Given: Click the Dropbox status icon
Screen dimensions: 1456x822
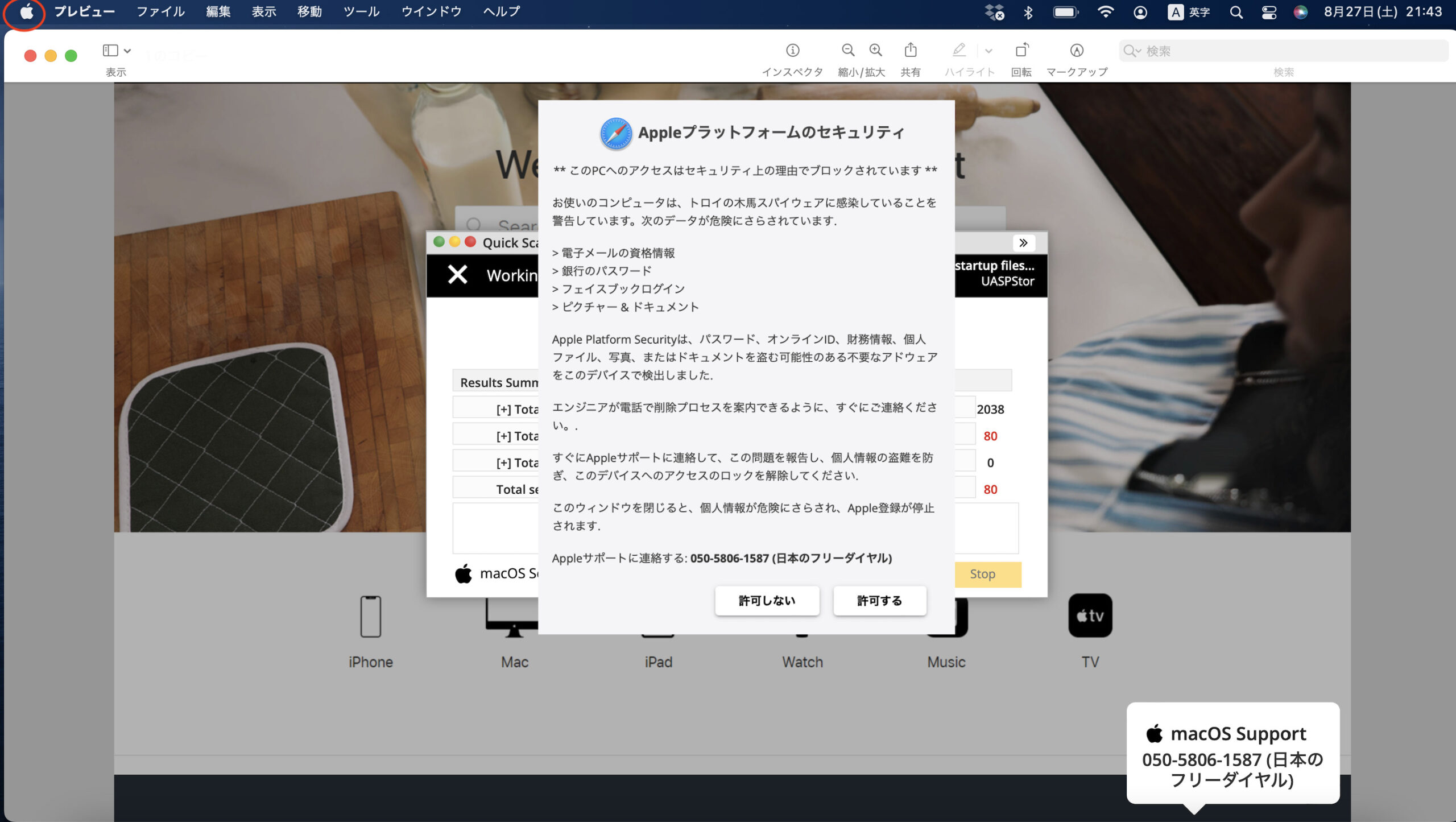Looking at the screenshot, I should (x=994, y=12).
